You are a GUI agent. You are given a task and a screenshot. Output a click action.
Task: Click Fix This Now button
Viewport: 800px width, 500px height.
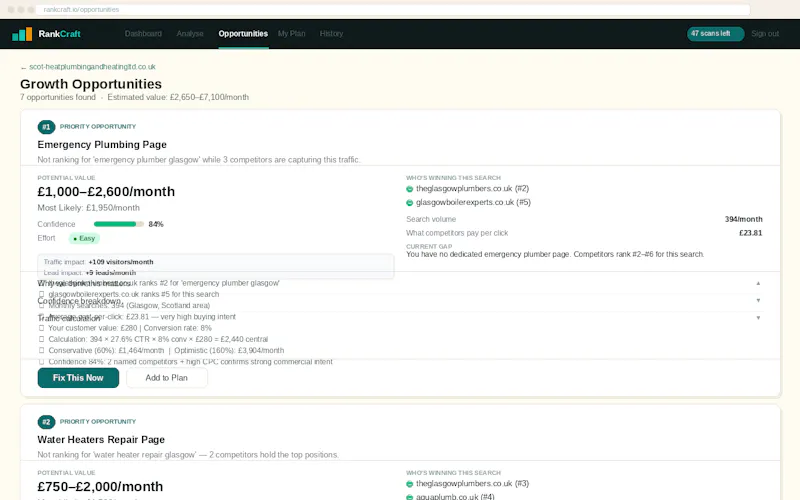[x=78, y=378]
